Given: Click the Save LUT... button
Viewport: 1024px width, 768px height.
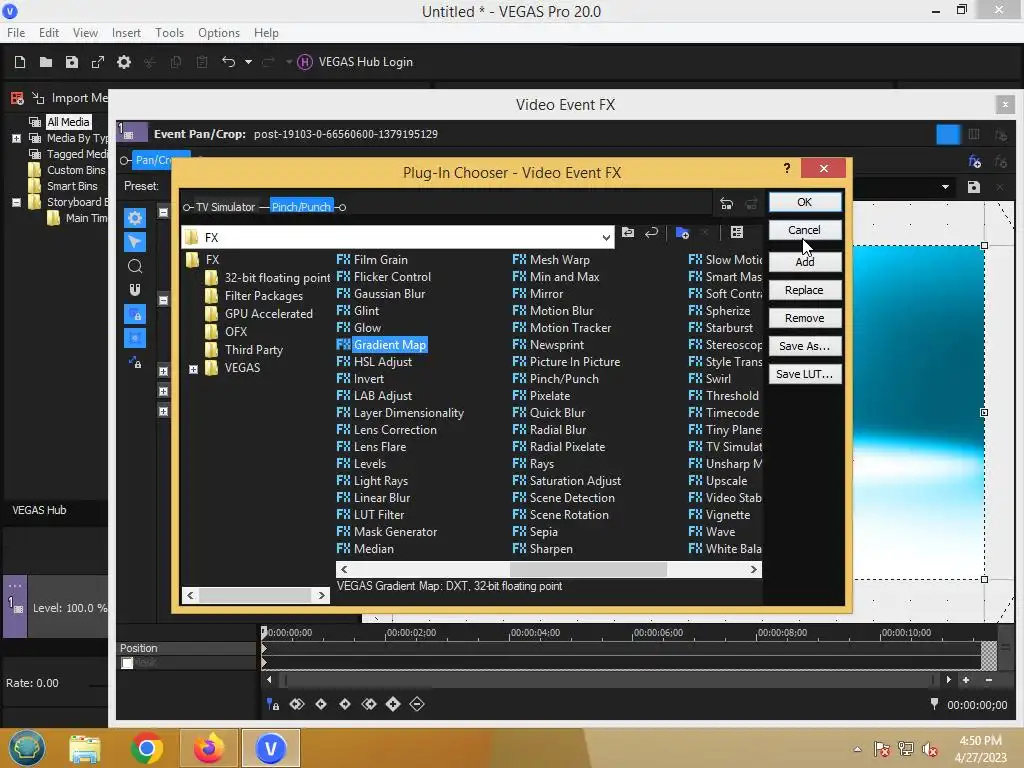Looking at the screenshot, I should point(805,374).
